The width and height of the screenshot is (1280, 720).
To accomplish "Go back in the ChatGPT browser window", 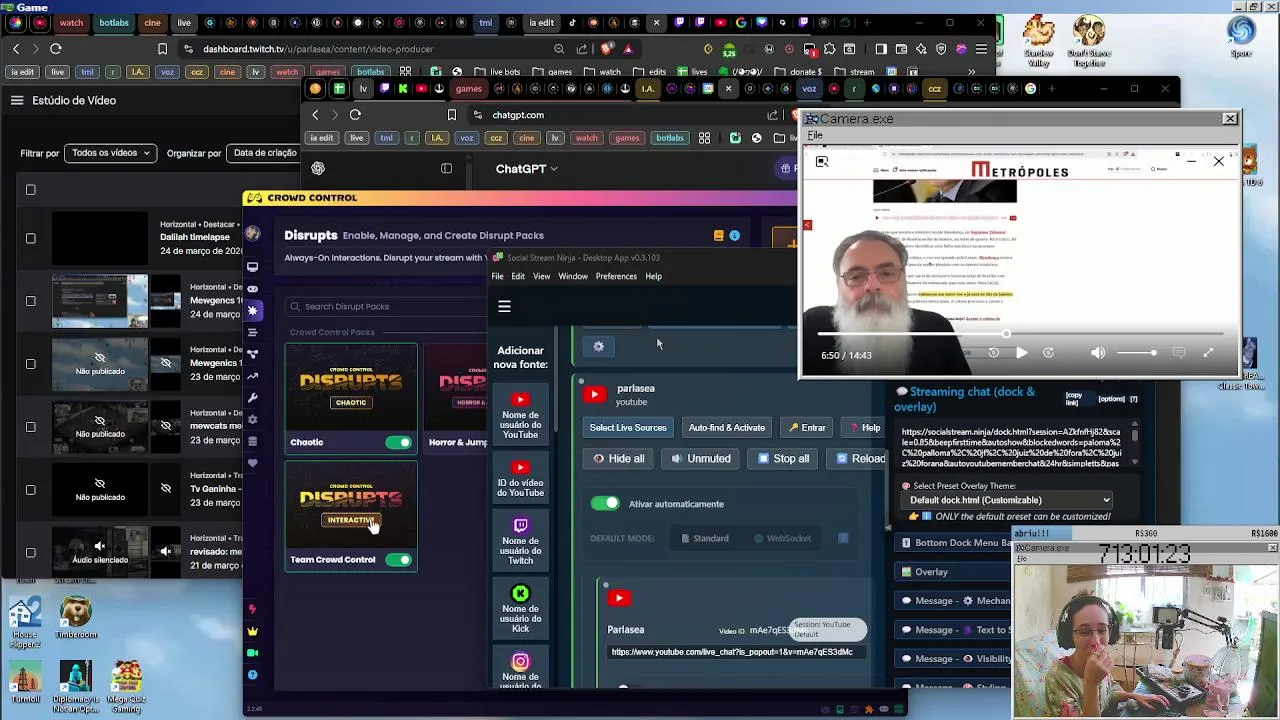I will click(315, 115).
